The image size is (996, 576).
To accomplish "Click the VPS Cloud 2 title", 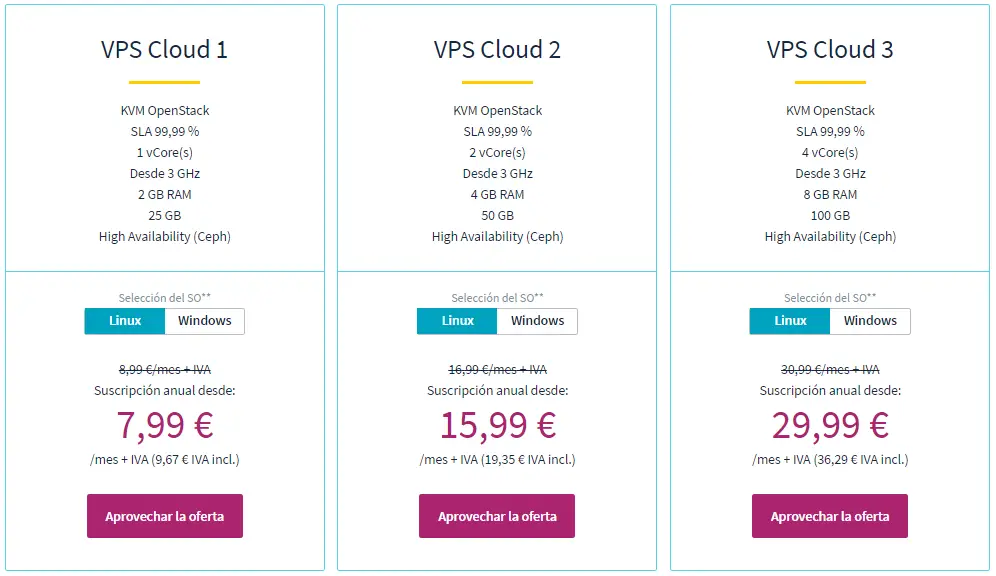I will click(497, 50).
